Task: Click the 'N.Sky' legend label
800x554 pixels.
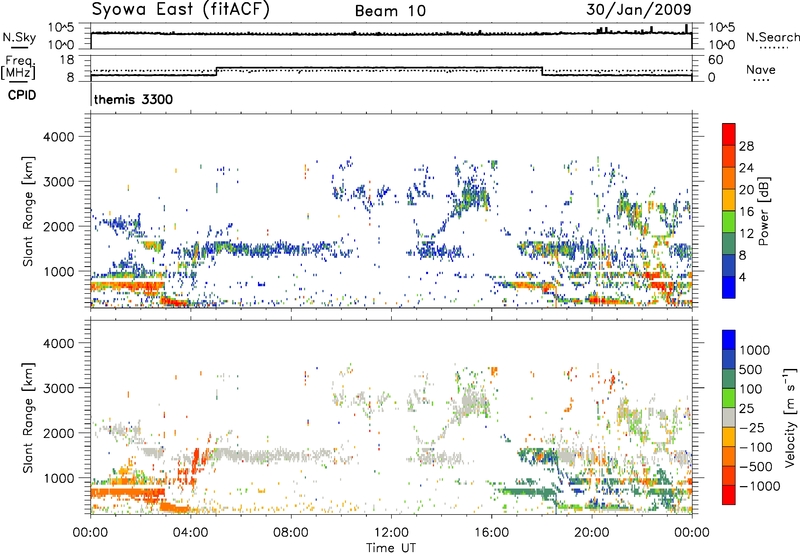Action: [19, 37]
